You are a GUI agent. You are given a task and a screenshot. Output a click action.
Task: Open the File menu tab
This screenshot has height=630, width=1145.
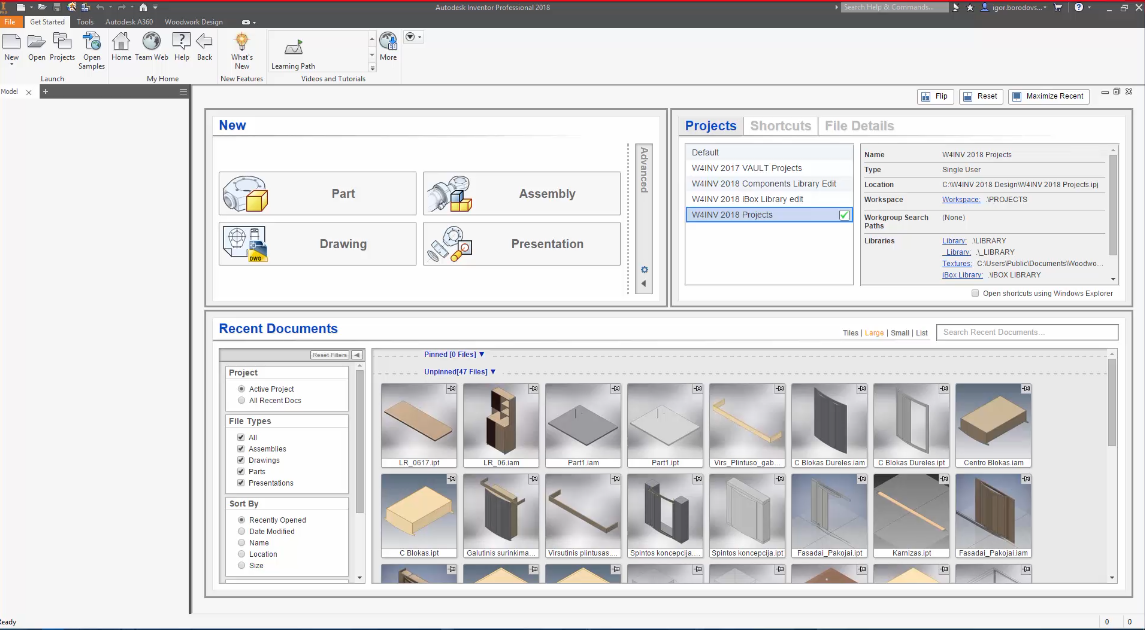10,22
